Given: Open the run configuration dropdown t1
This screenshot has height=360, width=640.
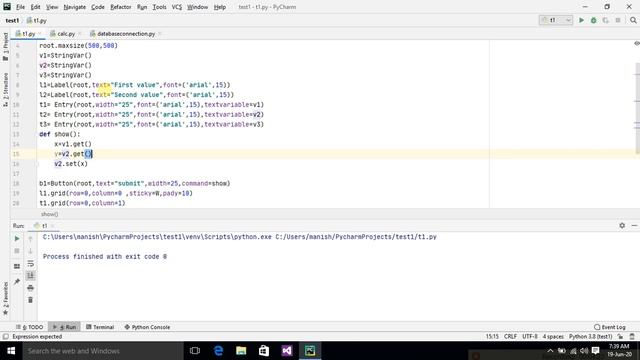Looking at the screenshot, I should 556,20.
